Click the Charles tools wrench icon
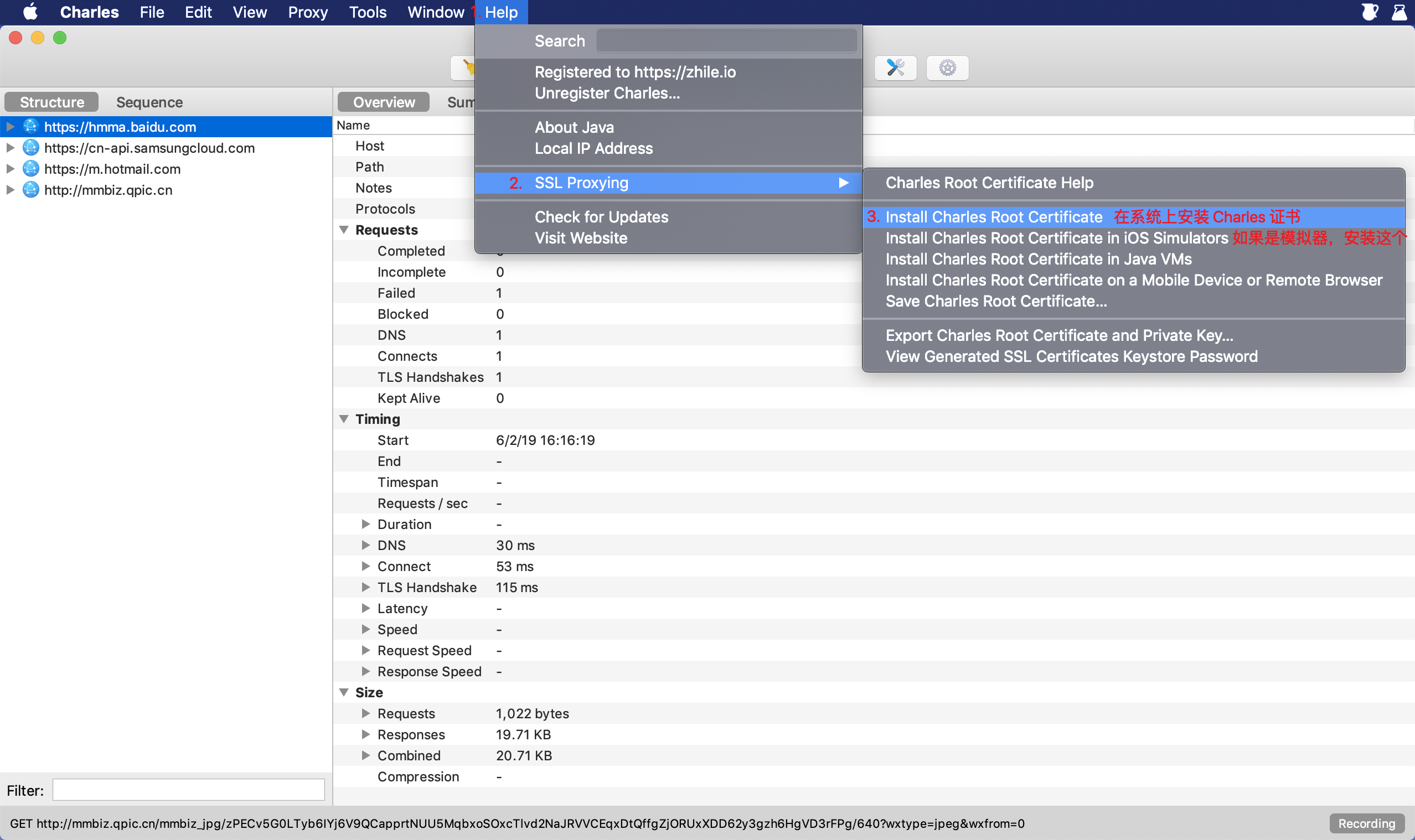This screenshot has height=840, width=1415. pos(895,67)
